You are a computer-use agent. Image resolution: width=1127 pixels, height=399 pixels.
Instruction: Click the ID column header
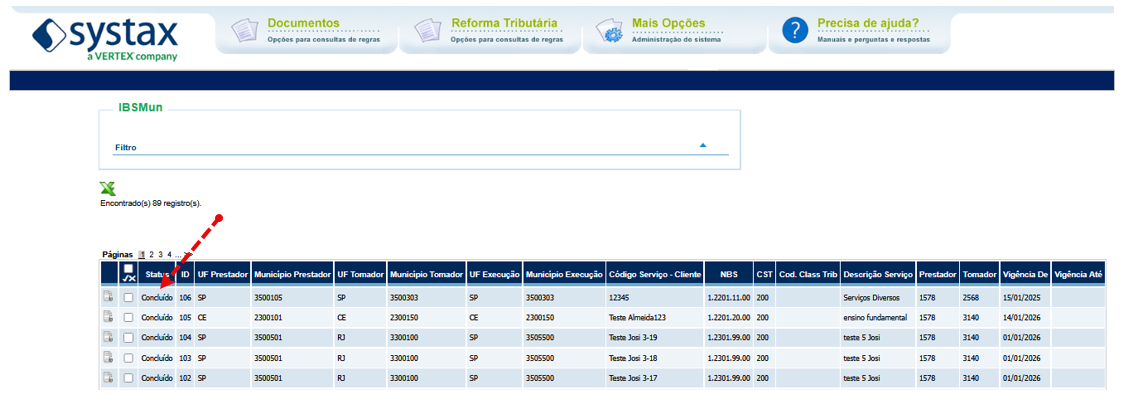click(185, 275)
